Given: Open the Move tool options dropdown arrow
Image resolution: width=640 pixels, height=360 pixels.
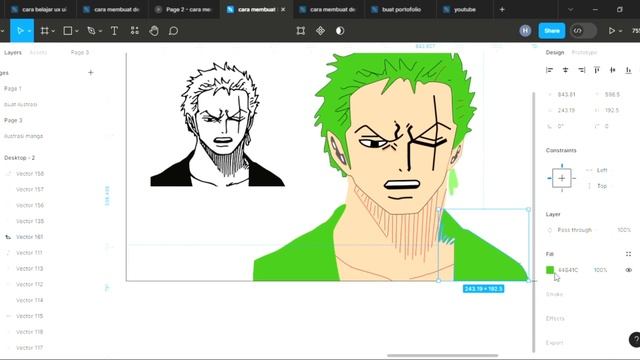Looking at the screenshot, I should pyautogui.click(x=29, y=31).
